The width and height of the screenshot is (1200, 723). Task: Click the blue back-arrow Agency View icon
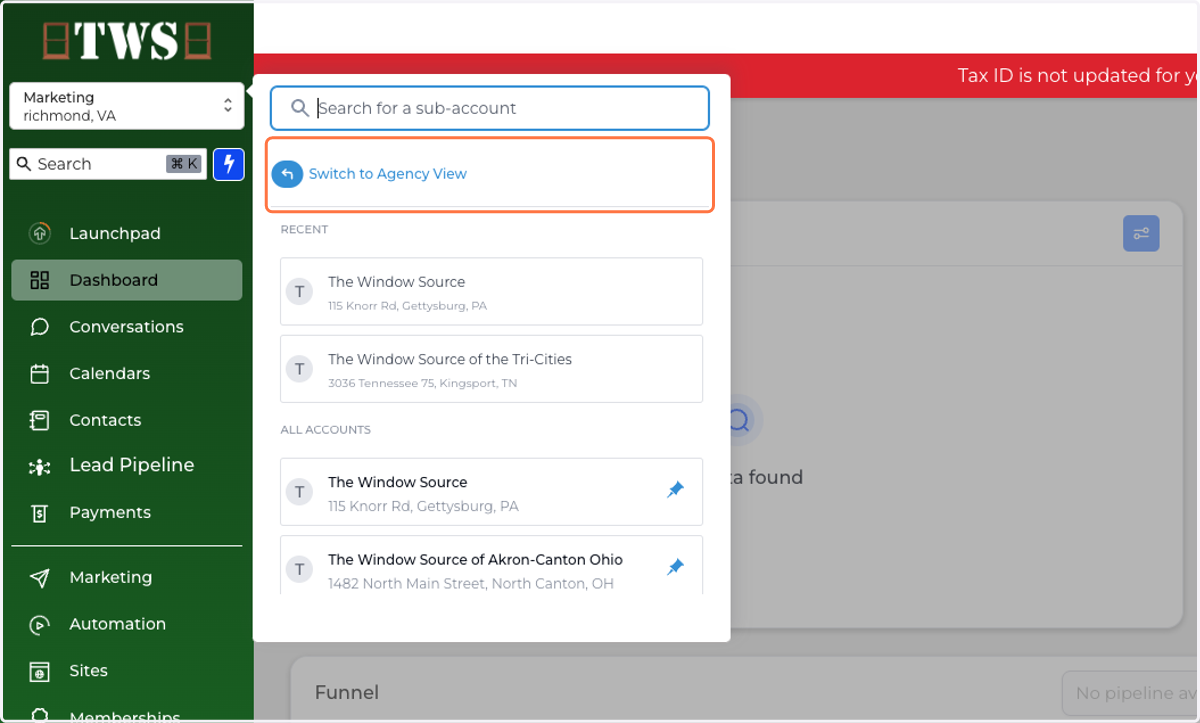[287, 174]
